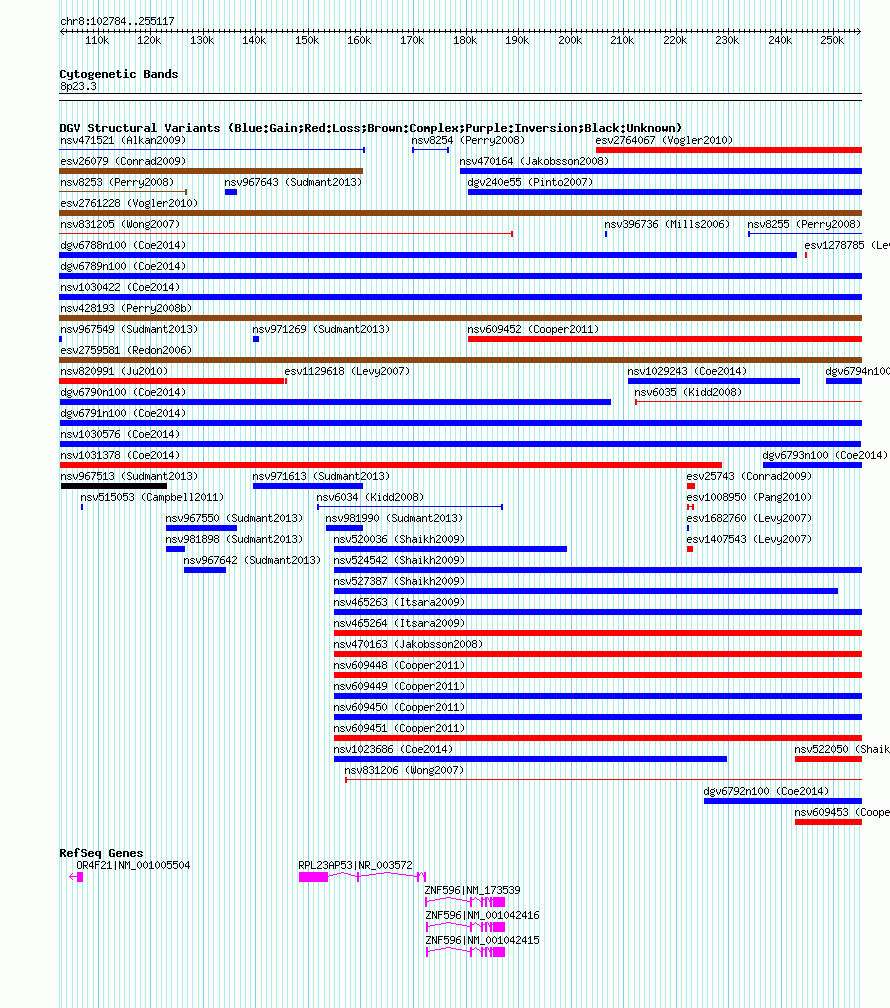Screen dimensions: 890x1008
Task: Select the dgv240e55 (Pinto2007) label
Action: coord(530,183)
